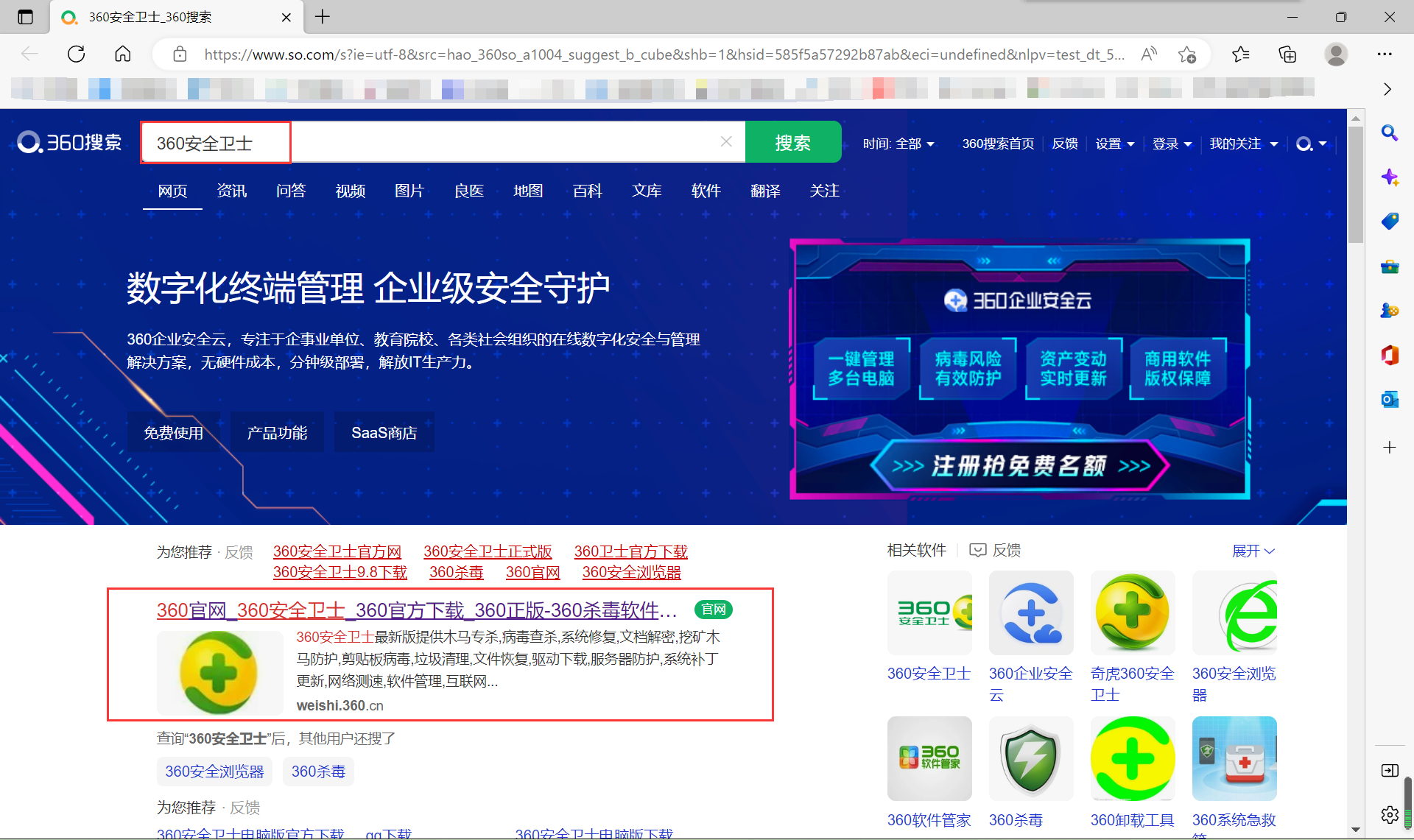The height and width of the screenshot is (840, 1414).
Task: Click the 免费使用 button
Action: pyautogui.click(x=173, y=433)
